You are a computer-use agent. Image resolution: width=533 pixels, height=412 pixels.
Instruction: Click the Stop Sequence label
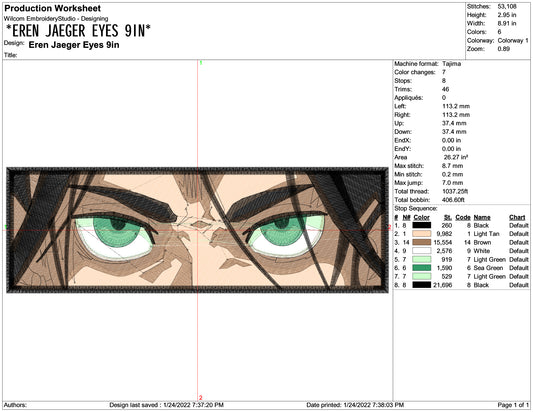tap(415, 208)
